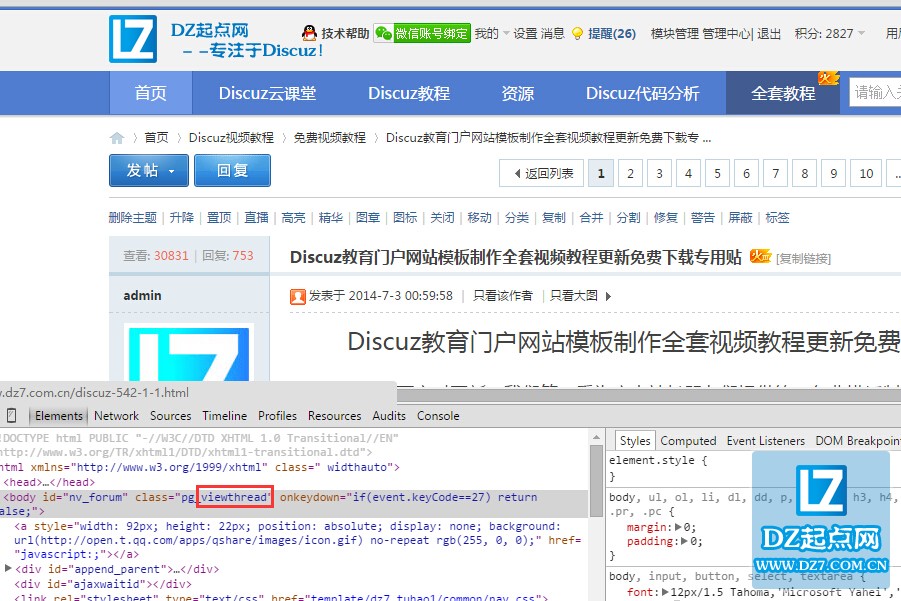This screenshot has width=901, height=601.
Task: Select the Discuz代码分析 navigation tab
Action: pyautogui.click(x=642, y=93)
